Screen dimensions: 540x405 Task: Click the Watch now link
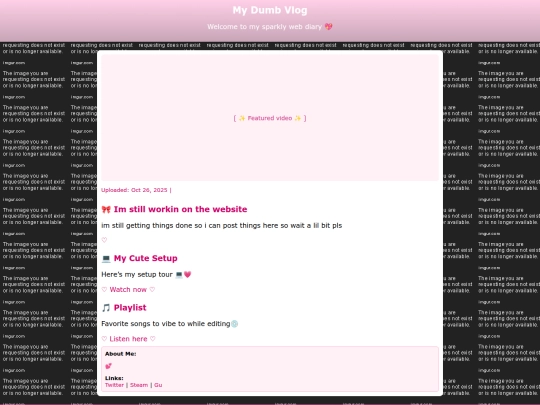(128, 290)
